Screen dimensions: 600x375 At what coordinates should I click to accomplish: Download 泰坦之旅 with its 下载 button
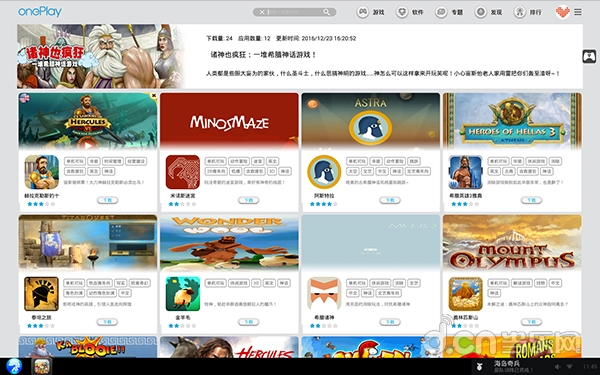108,322
